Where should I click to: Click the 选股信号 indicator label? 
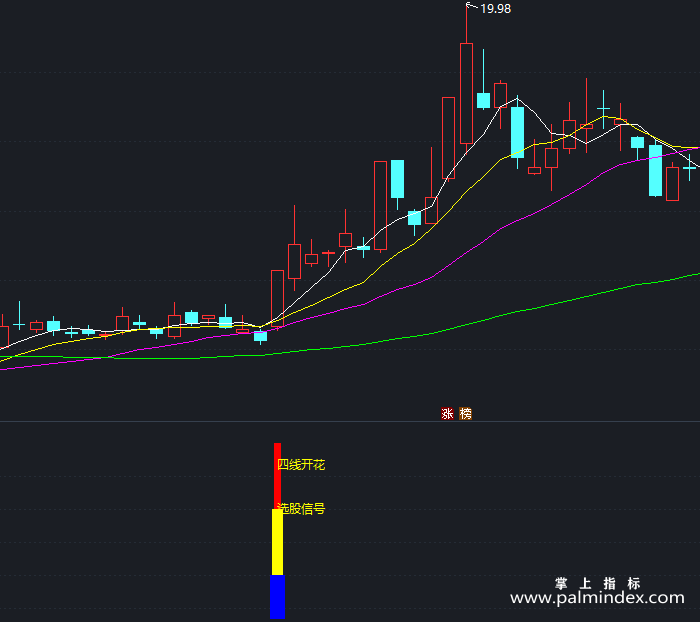[301, 509]
